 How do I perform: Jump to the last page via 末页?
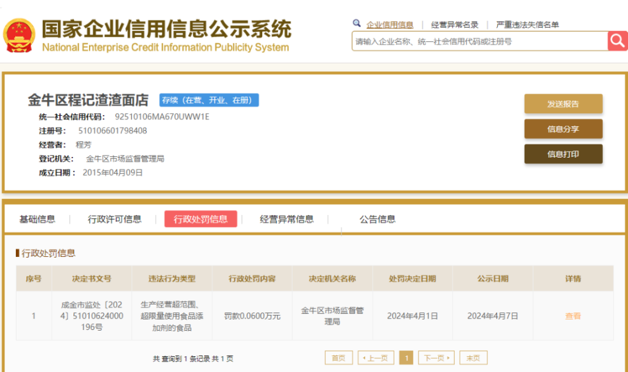pos(473,358)
